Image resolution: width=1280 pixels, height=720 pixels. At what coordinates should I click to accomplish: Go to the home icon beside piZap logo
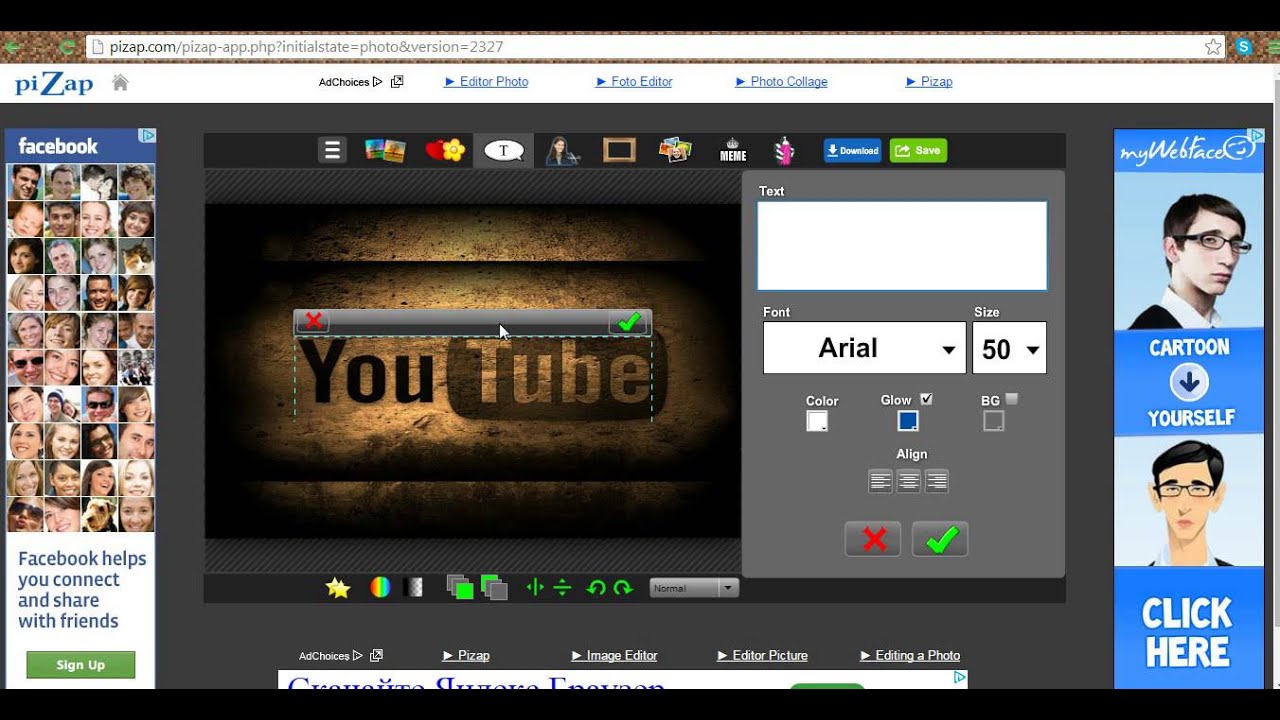[120, 82]
